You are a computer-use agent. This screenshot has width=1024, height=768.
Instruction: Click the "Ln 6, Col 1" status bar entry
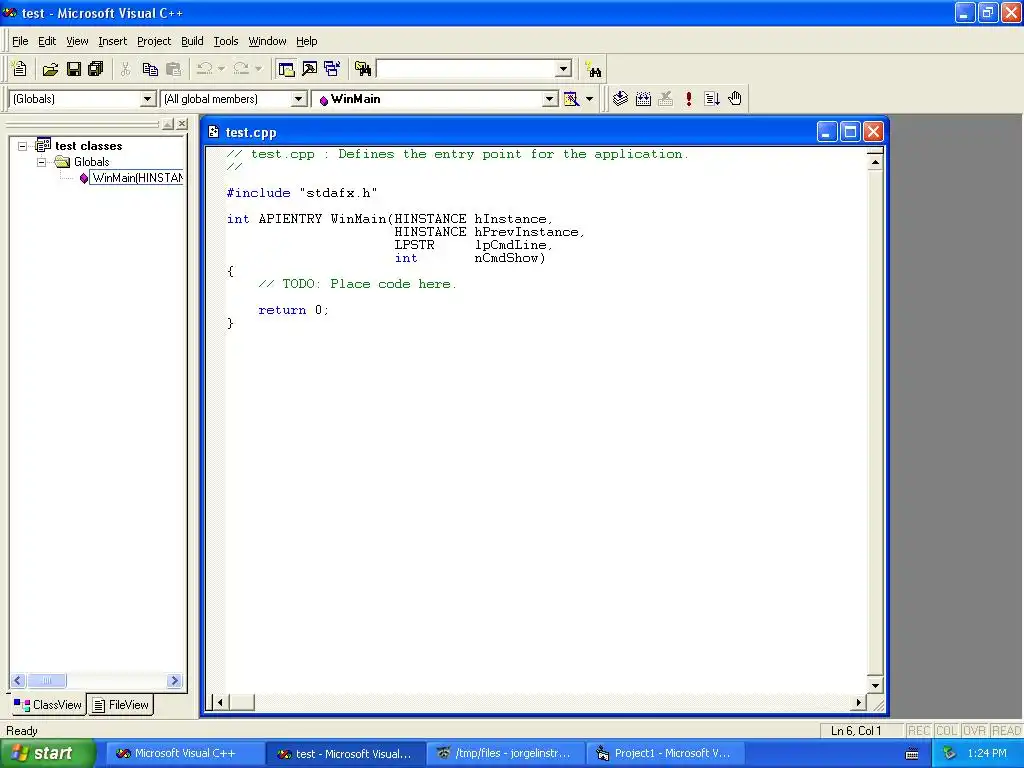856,731
